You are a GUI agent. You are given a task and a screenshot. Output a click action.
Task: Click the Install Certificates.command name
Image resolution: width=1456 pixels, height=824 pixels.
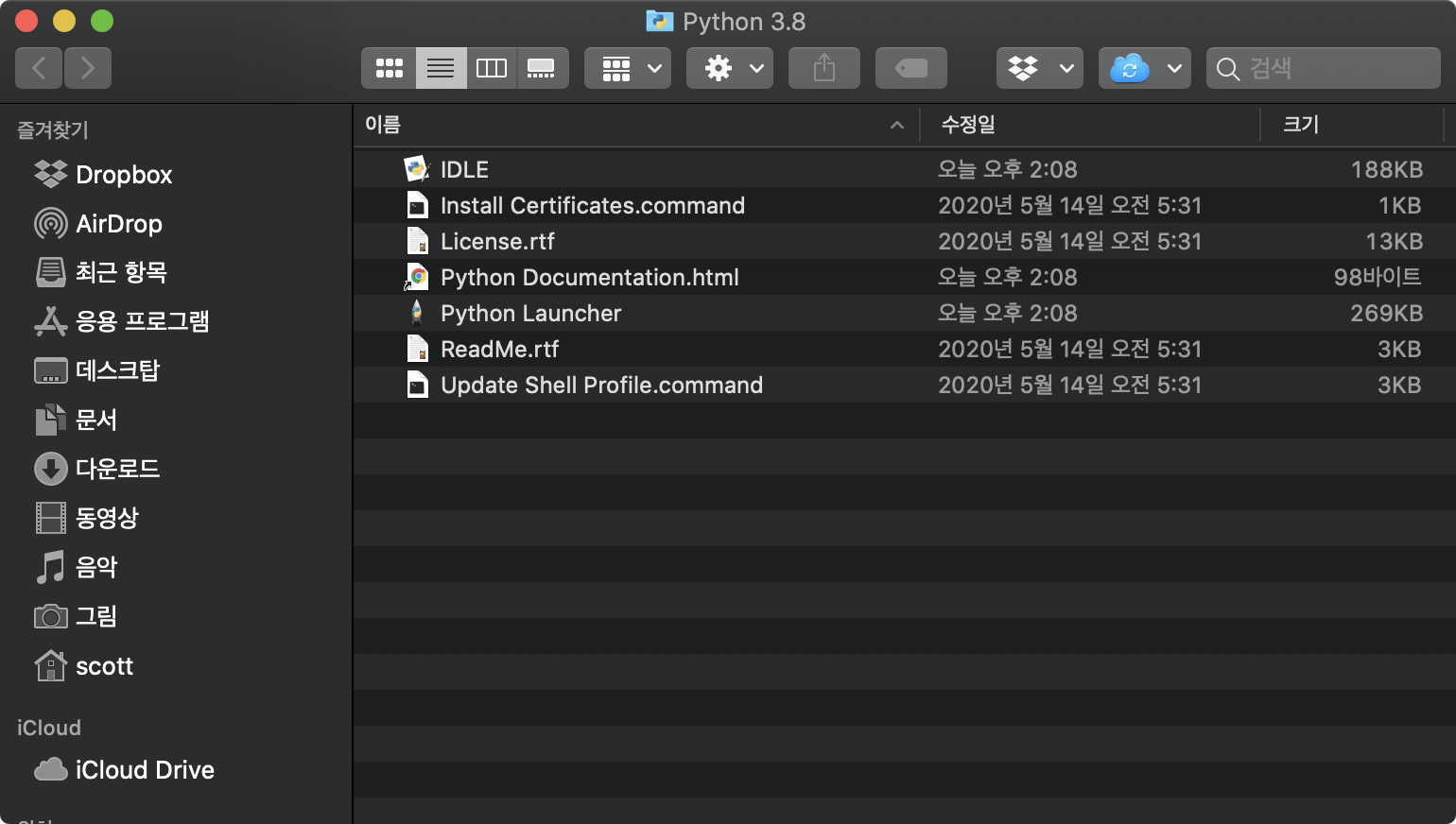(593, 206)
